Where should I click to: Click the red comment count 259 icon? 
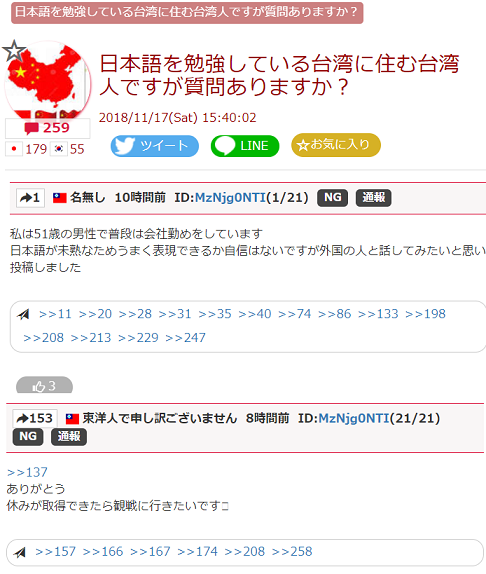47,128
